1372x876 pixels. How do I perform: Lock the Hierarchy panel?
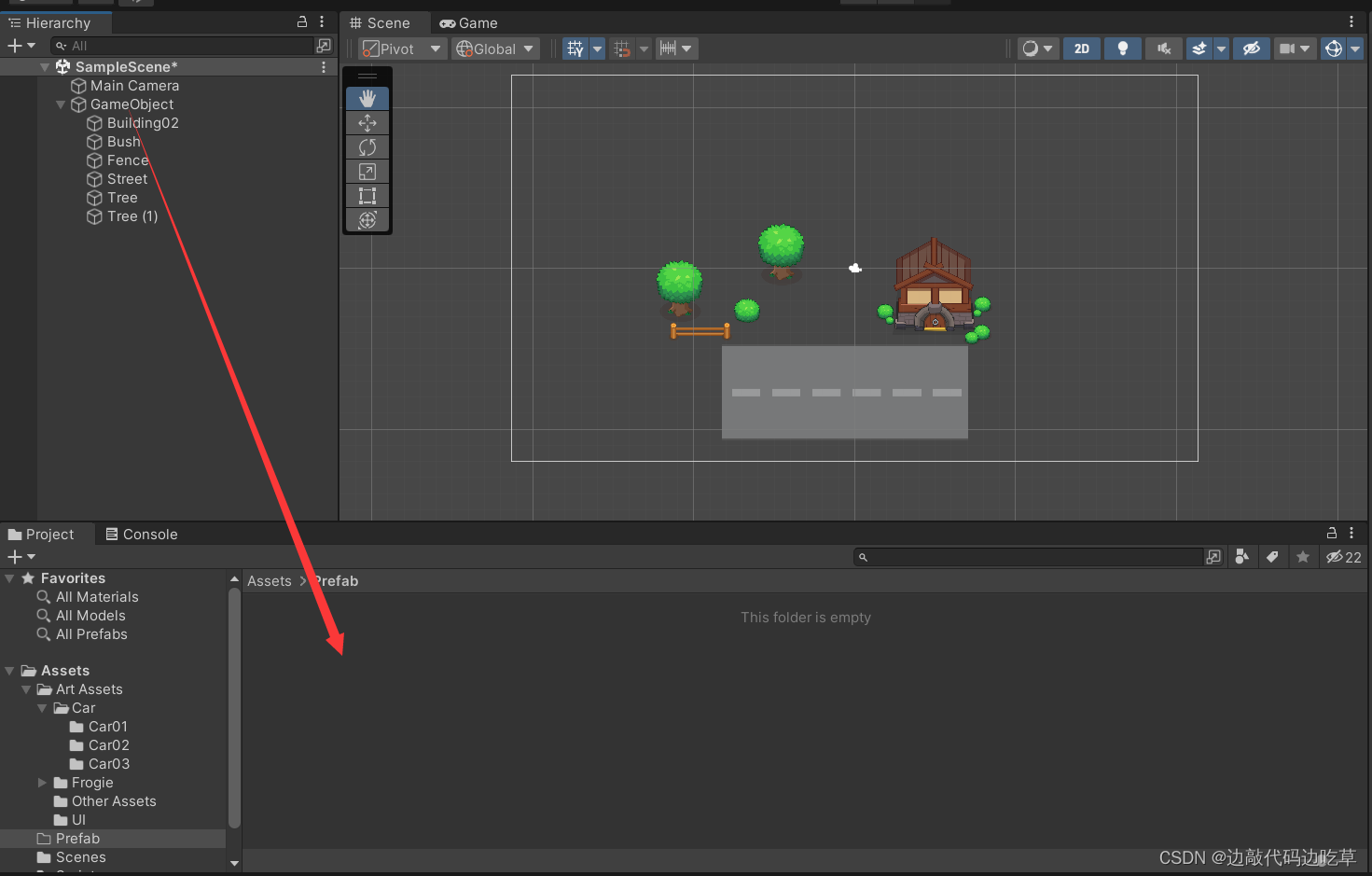click(302, 21)
